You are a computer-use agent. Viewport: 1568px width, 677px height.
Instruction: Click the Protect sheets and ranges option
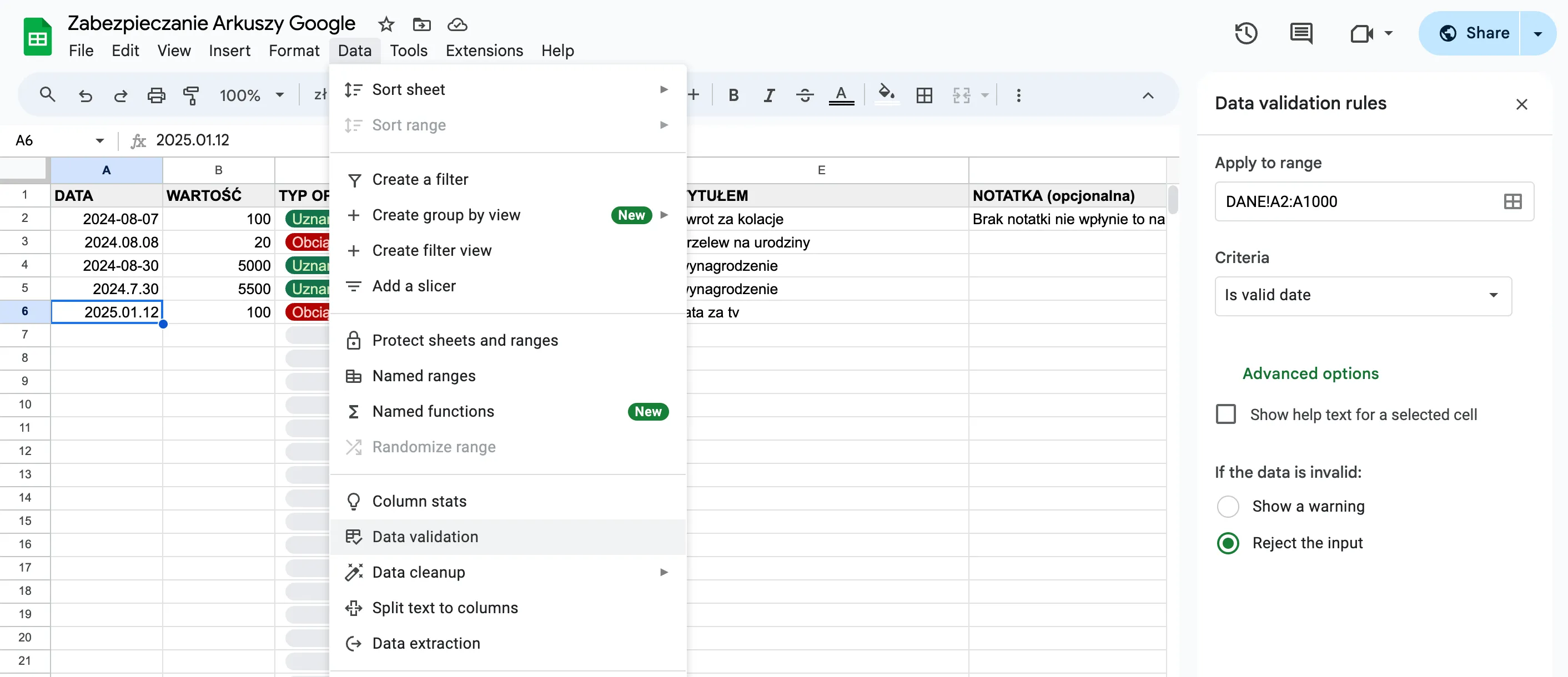click(x=465, y=340)
